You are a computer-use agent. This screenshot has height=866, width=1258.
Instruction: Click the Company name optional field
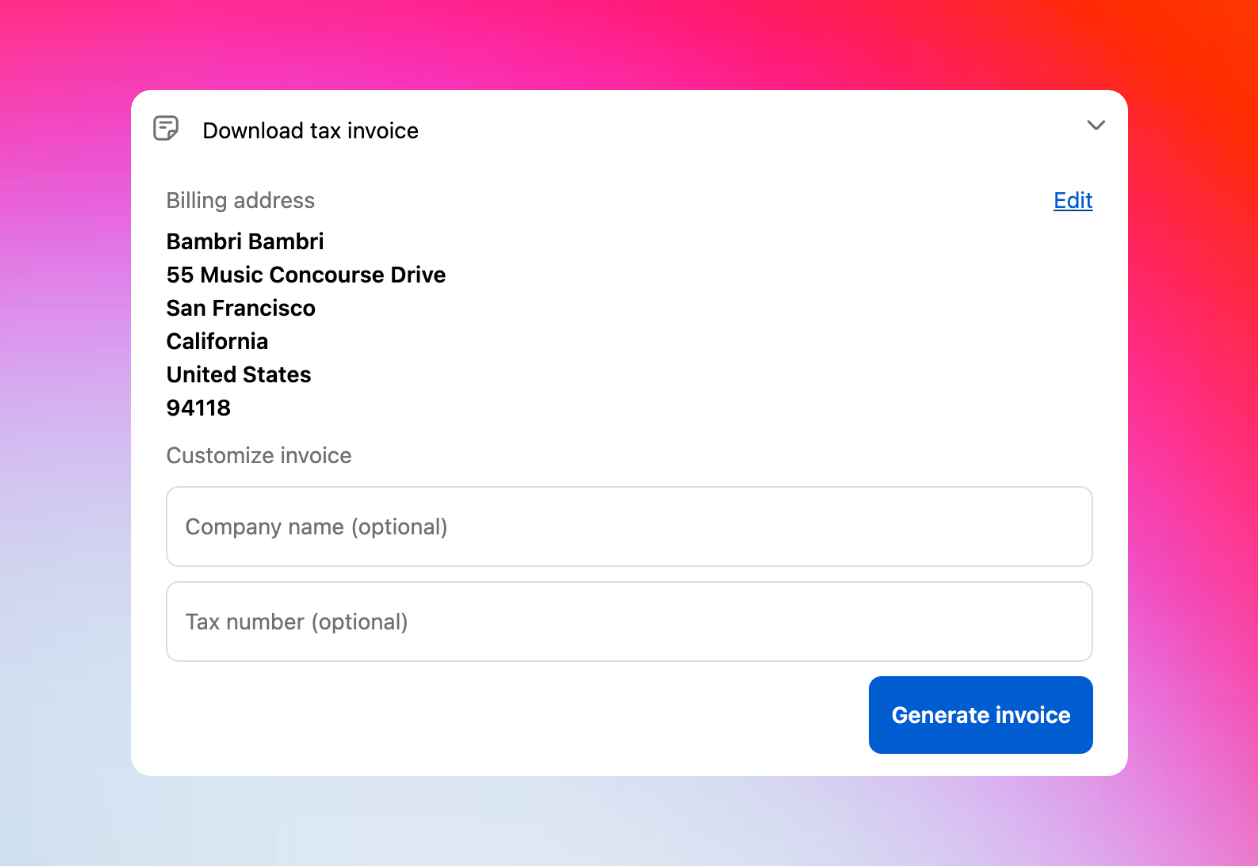pyautogui.click(x=629, y=526)
